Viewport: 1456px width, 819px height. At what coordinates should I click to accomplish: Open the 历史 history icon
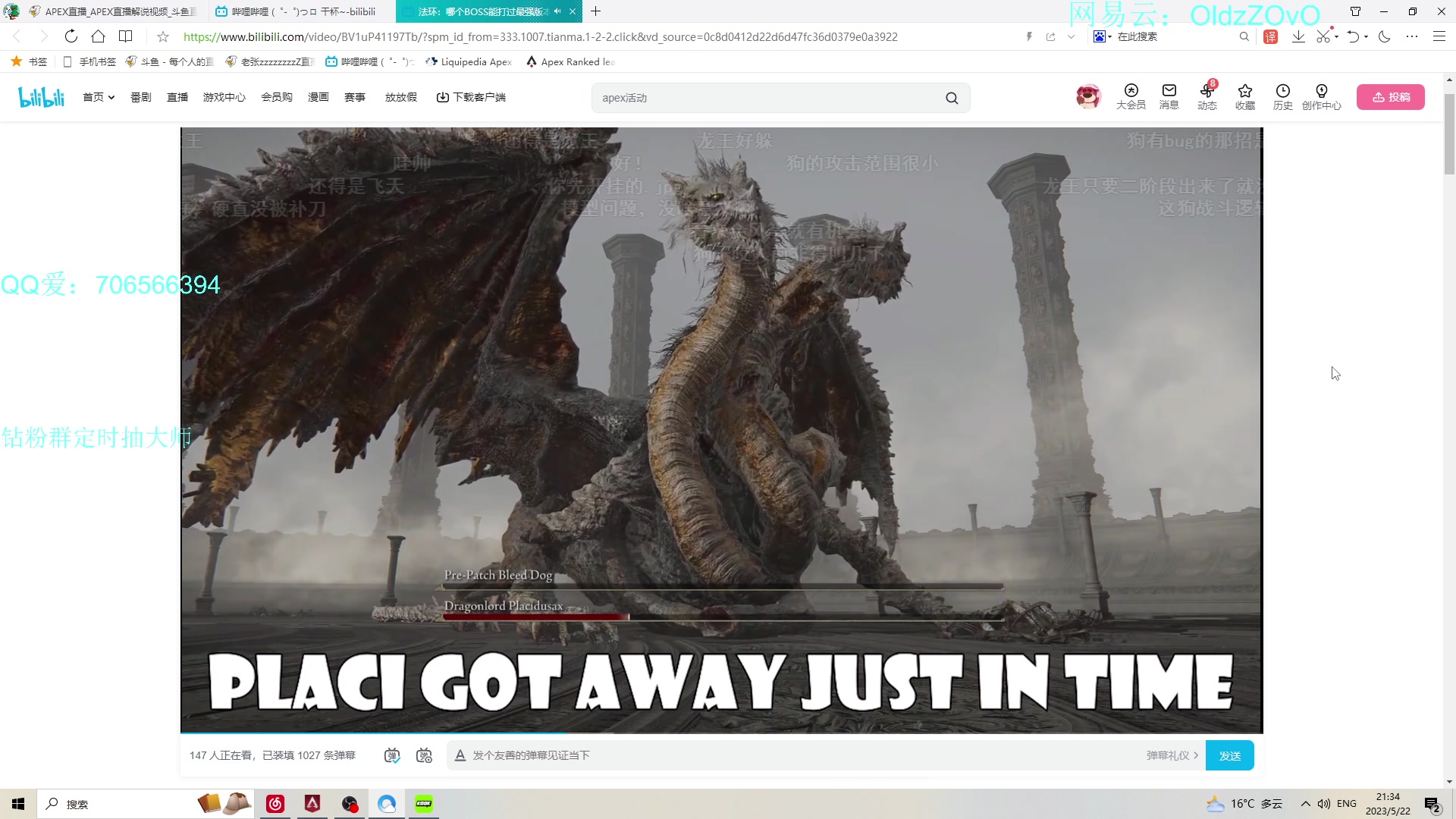(x=1283, y=97)
